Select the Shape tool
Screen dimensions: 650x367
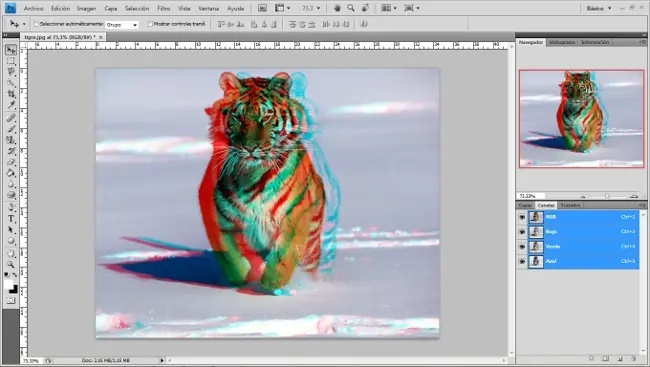11,241
